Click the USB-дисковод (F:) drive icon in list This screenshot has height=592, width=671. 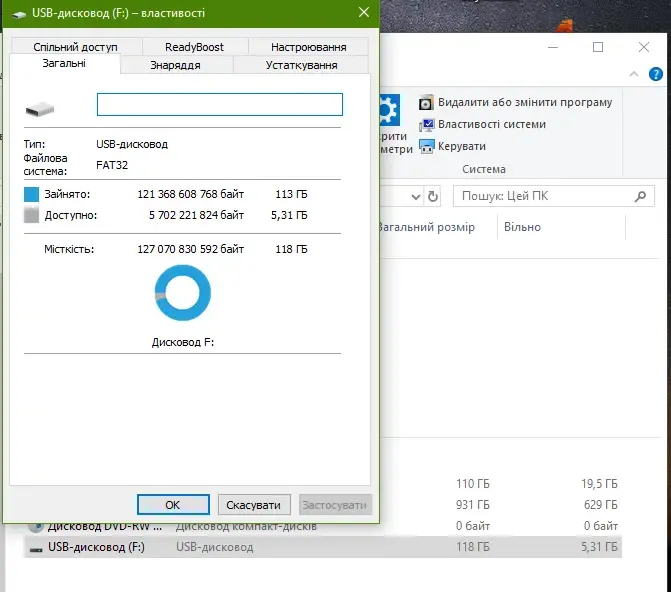[36, 549]
